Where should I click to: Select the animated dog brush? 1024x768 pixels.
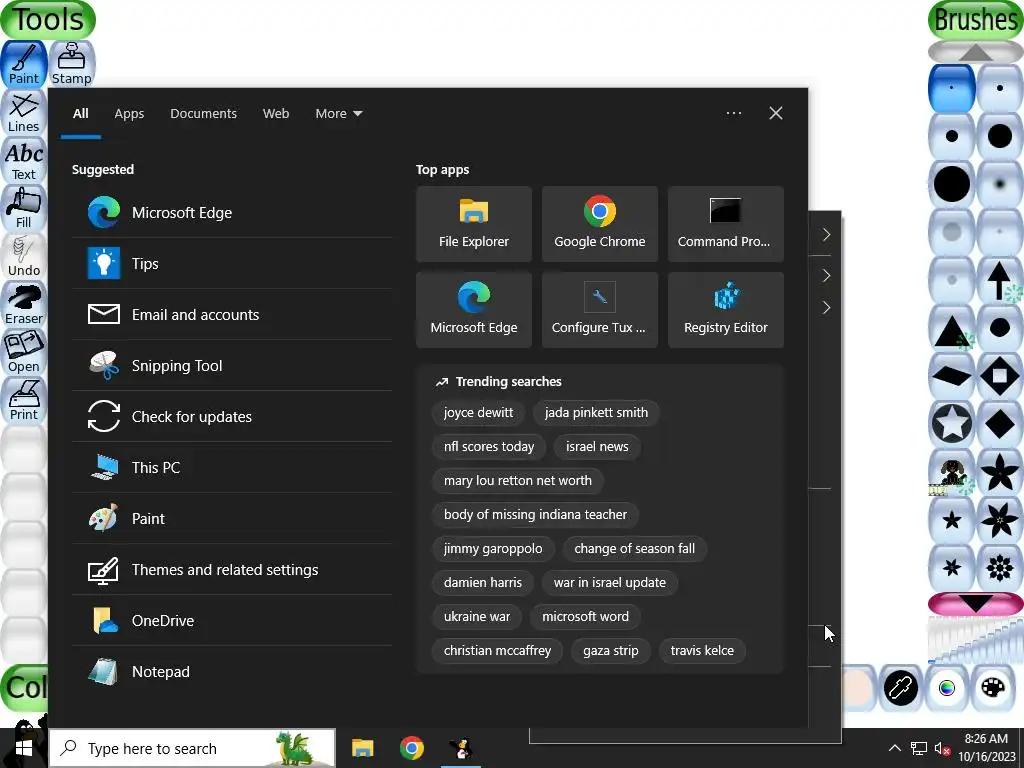pos(952,472)
